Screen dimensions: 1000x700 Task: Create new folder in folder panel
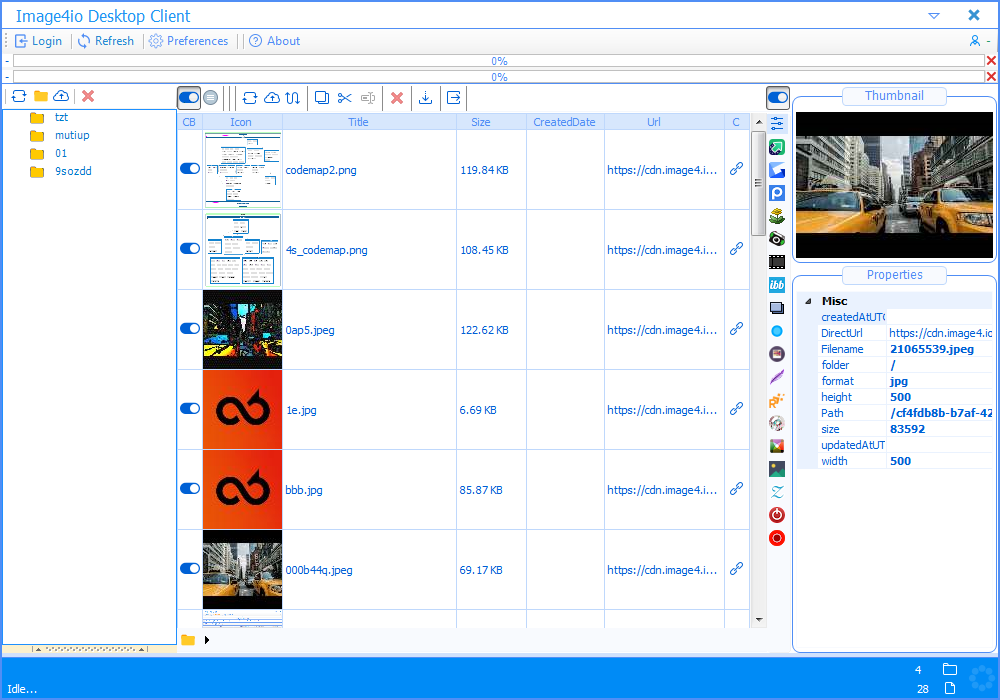pyautogui.click(x=41, y=96)
